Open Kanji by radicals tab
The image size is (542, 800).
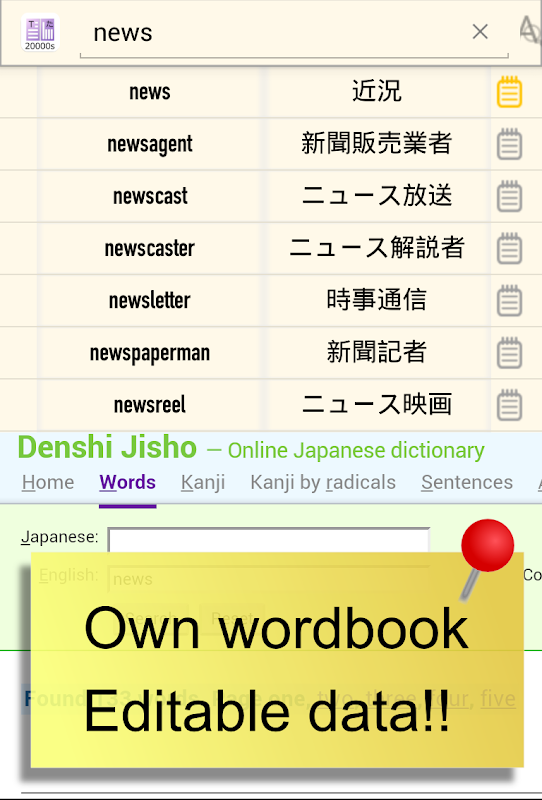323,482
